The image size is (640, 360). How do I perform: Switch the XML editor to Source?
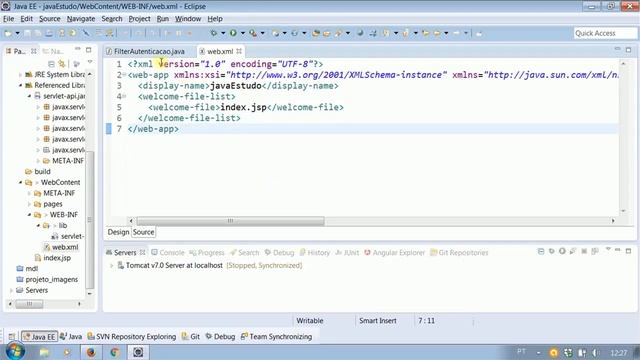[143, 232]
